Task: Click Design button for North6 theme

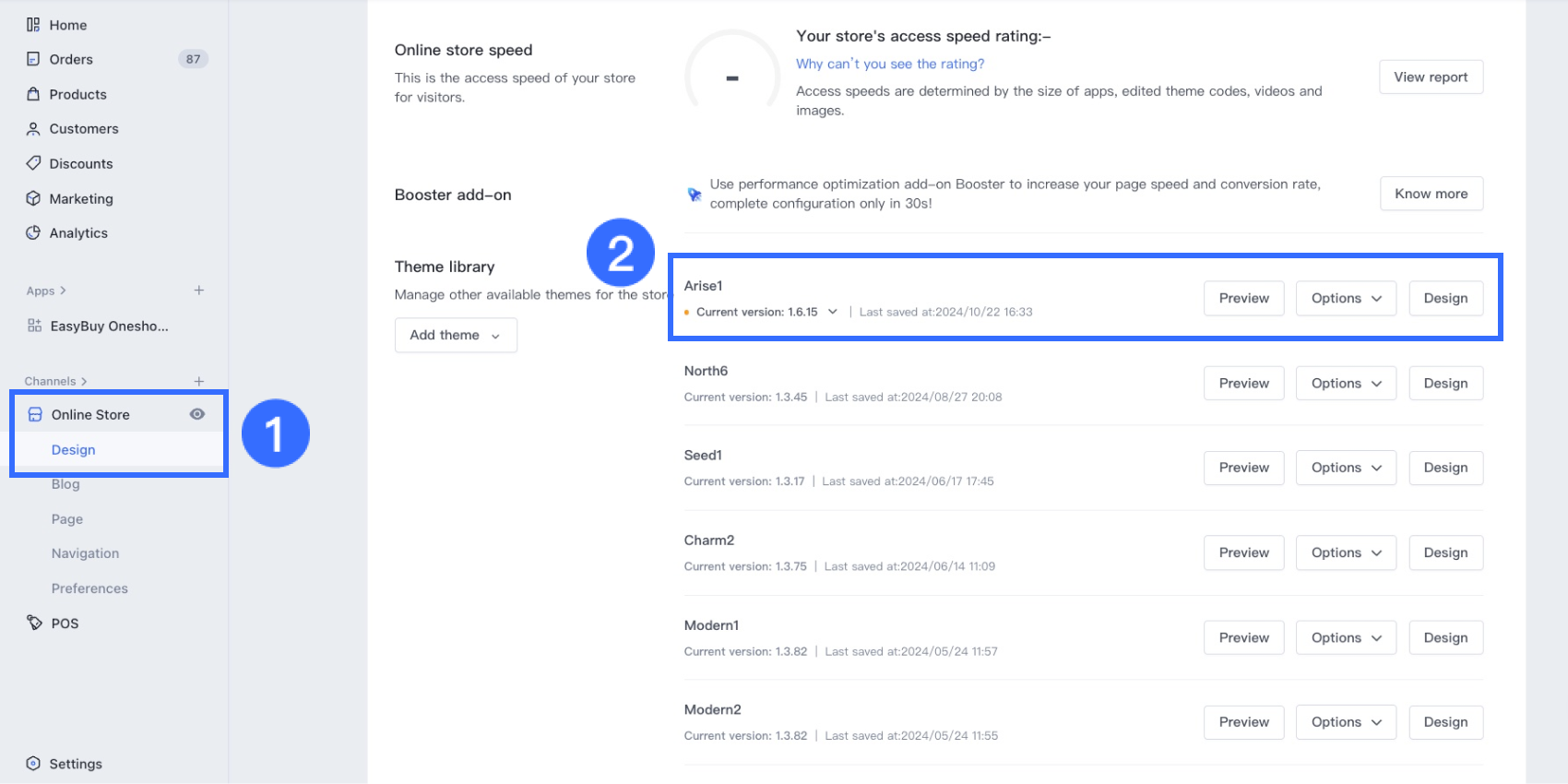Action: tap(1446, 383)
